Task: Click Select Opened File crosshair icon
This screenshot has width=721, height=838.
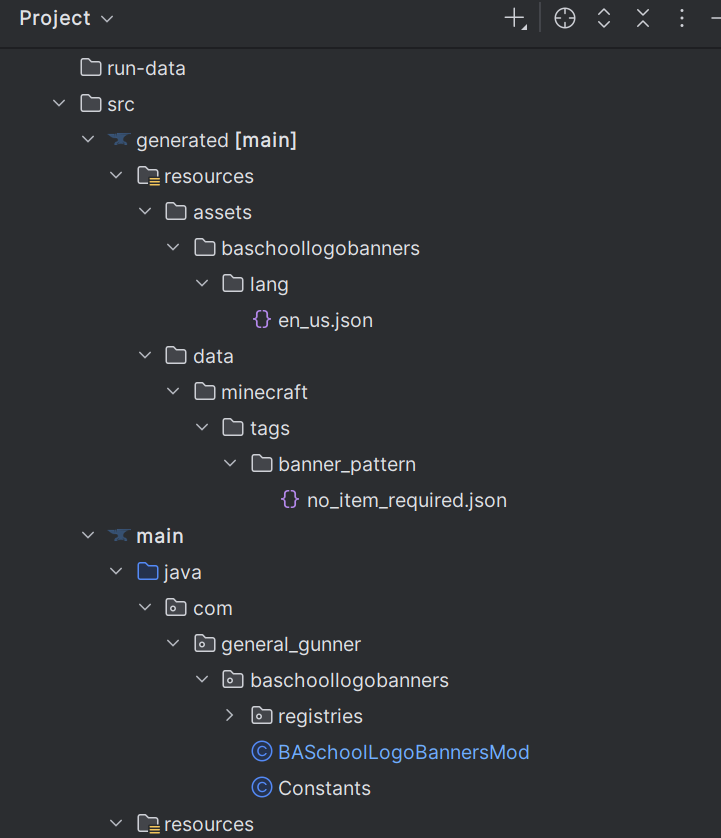Action: [564, 19]
